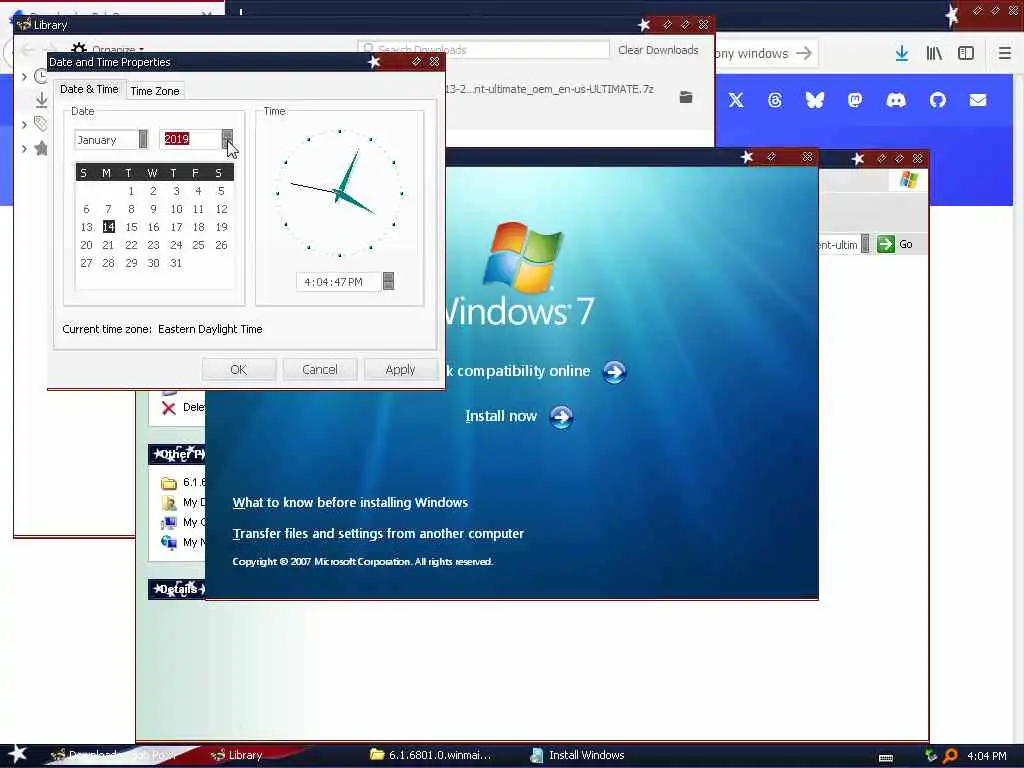Select day 14 in the calendar
This screenshot has height=768, width=1024.
[108, 227]
